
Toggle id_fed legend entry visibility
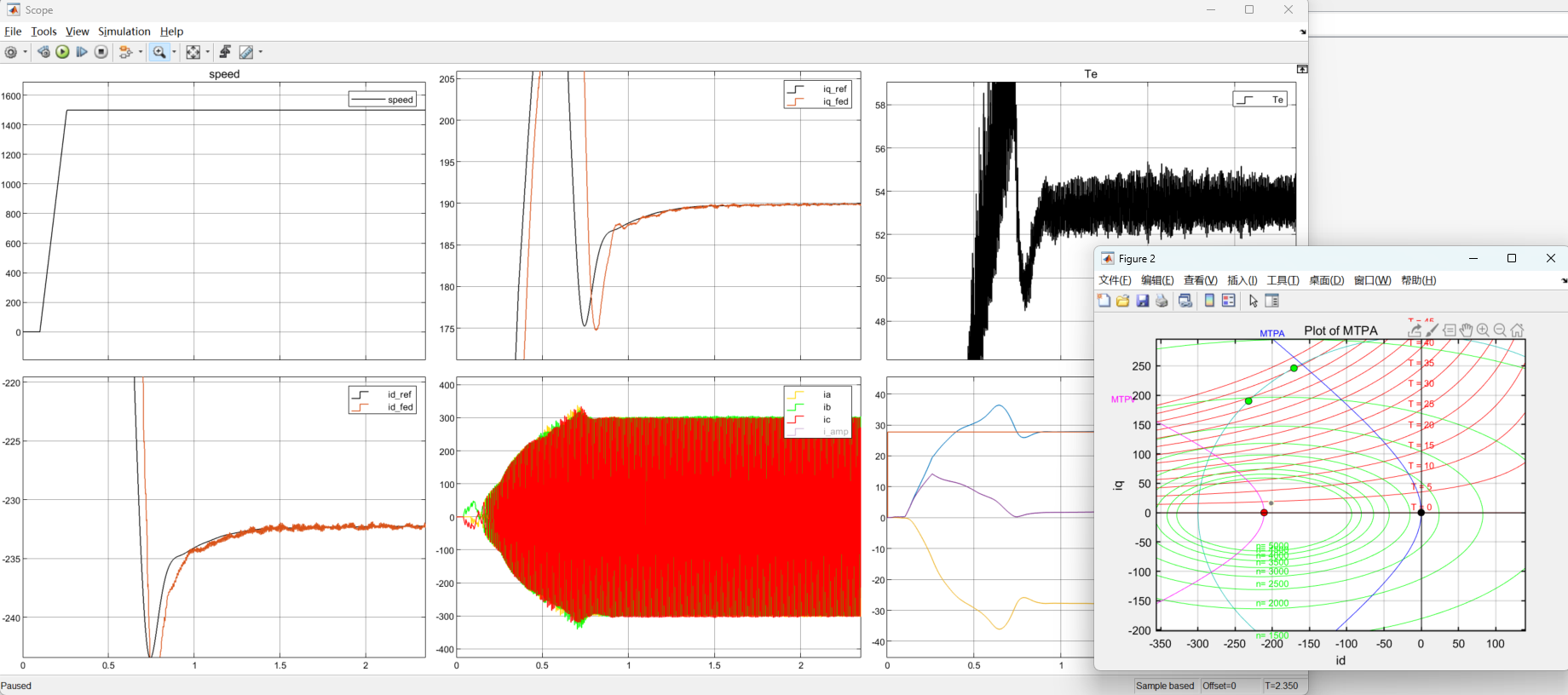(x=382, y=407)
